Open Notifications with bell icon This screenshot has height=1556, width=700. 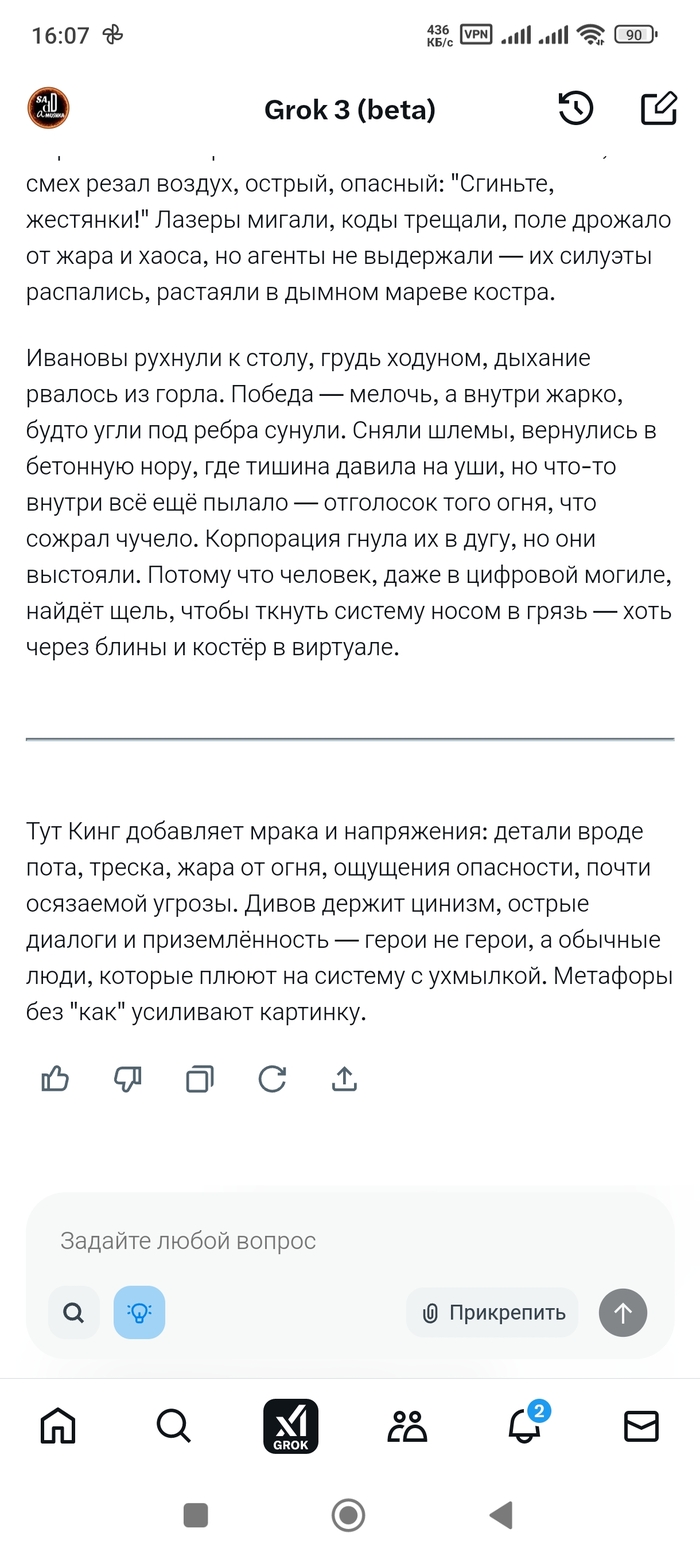[525, 1426]
